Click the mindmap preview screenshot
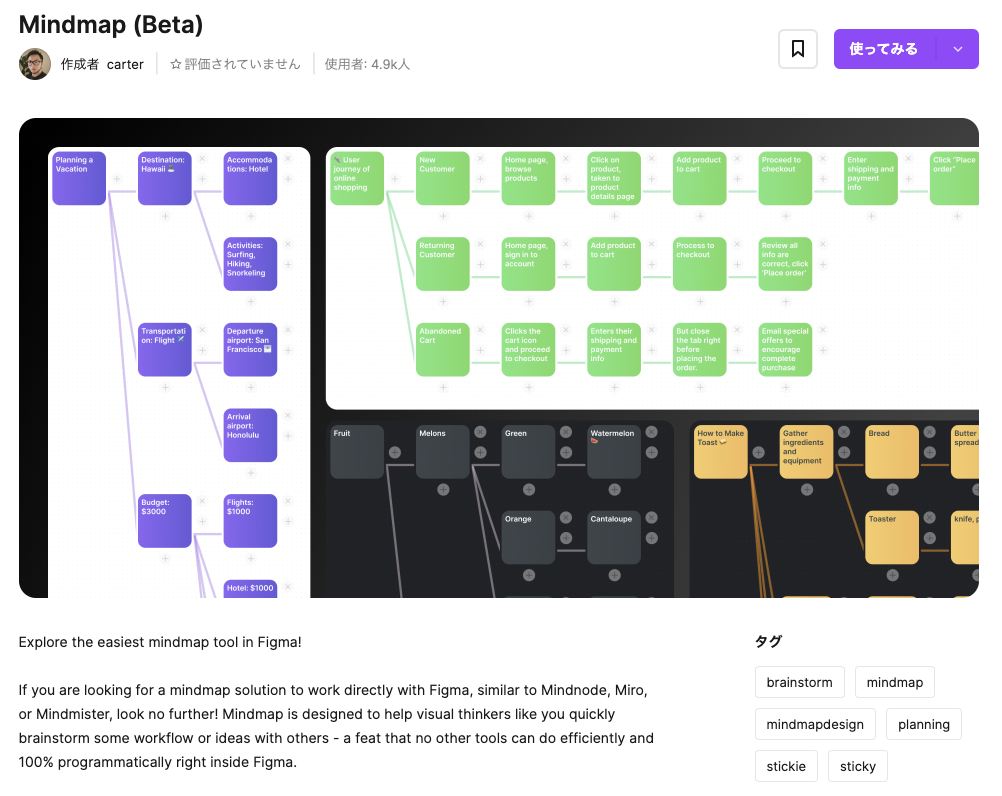 pyautogui.click(x=498, y=358)
